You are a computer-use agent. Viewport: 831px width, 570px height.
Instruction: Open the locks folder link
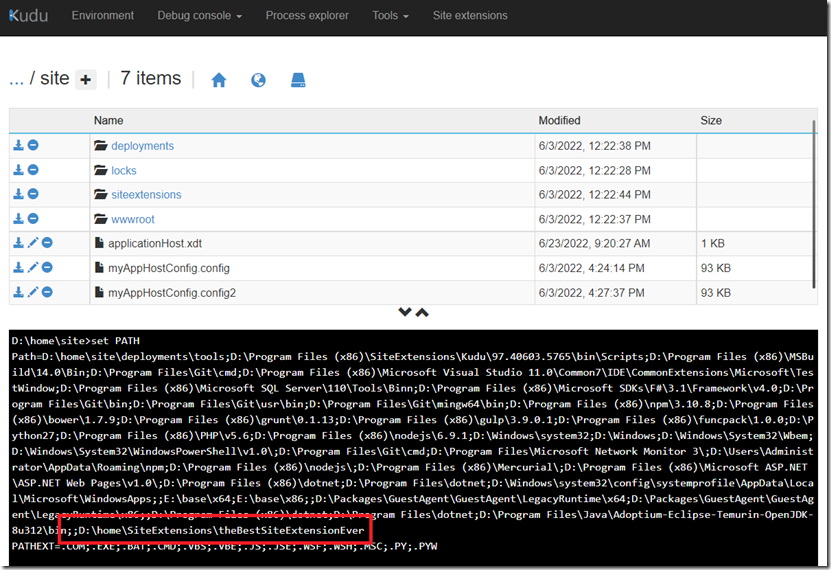[123, 171]
